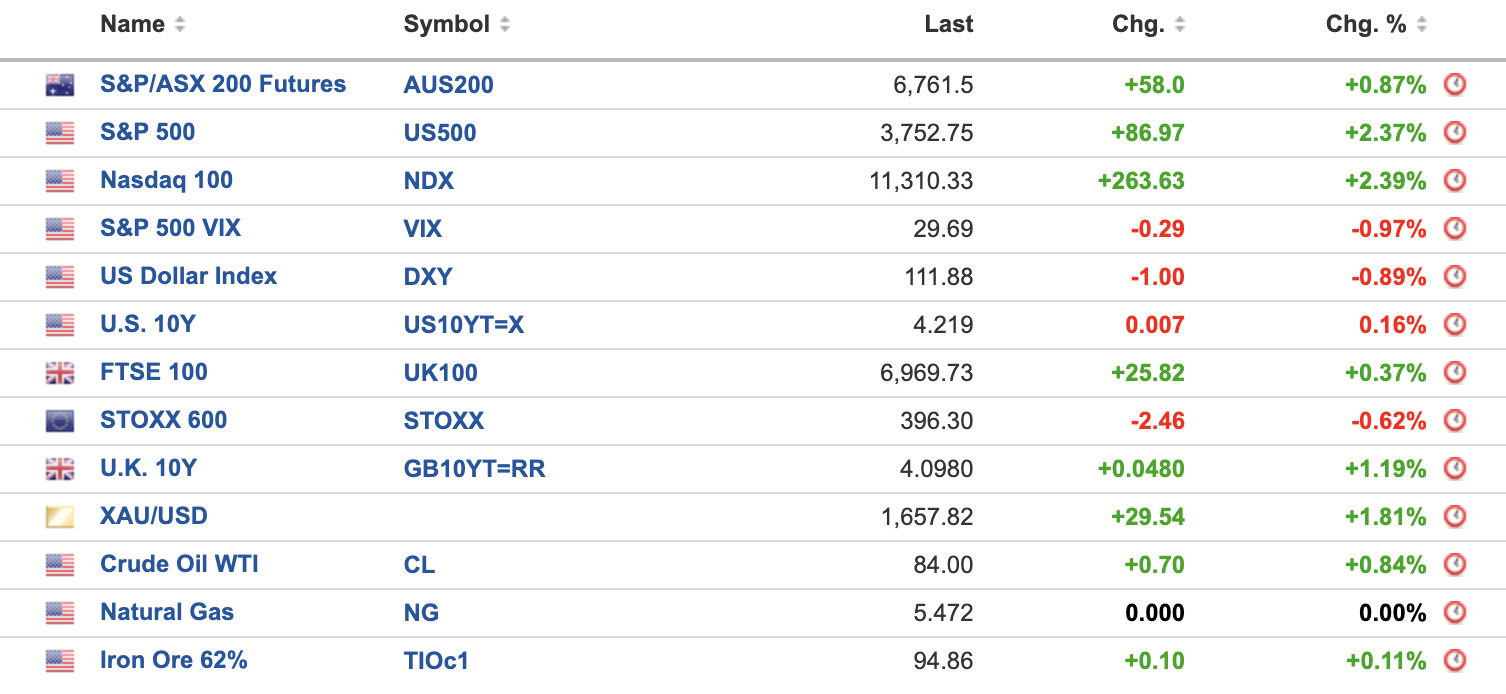Image resolution: width=1506 pixels, height=694 pixels.
Task: Sort by Symbol using its sort arrows
Action: pos(505,25)
